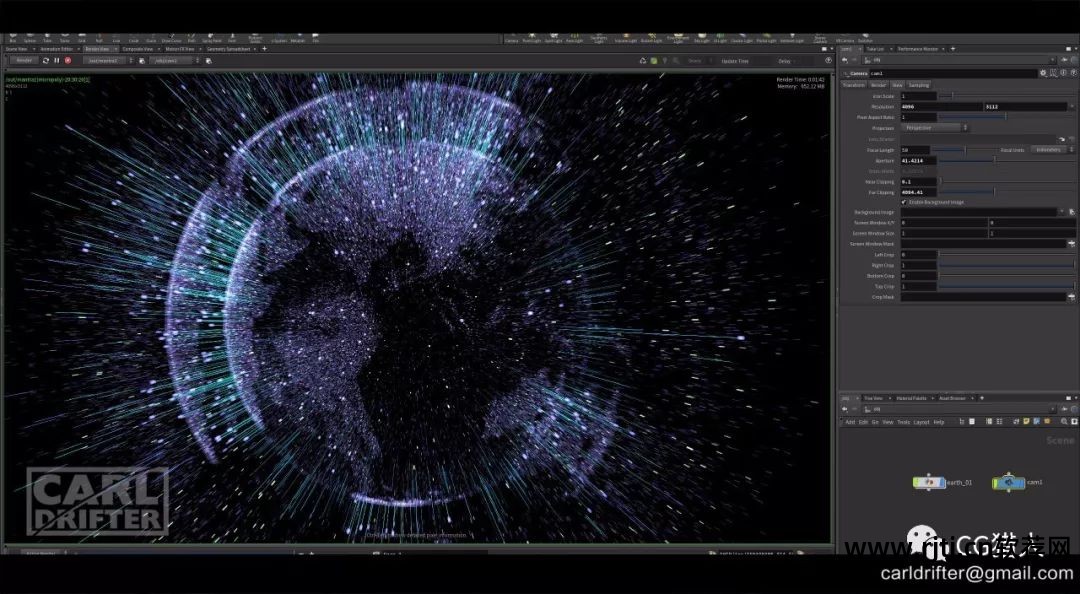1080x594 pixels.
Task: Adjust the Far Clipping slider
Action: click(x=1006, y=192)
